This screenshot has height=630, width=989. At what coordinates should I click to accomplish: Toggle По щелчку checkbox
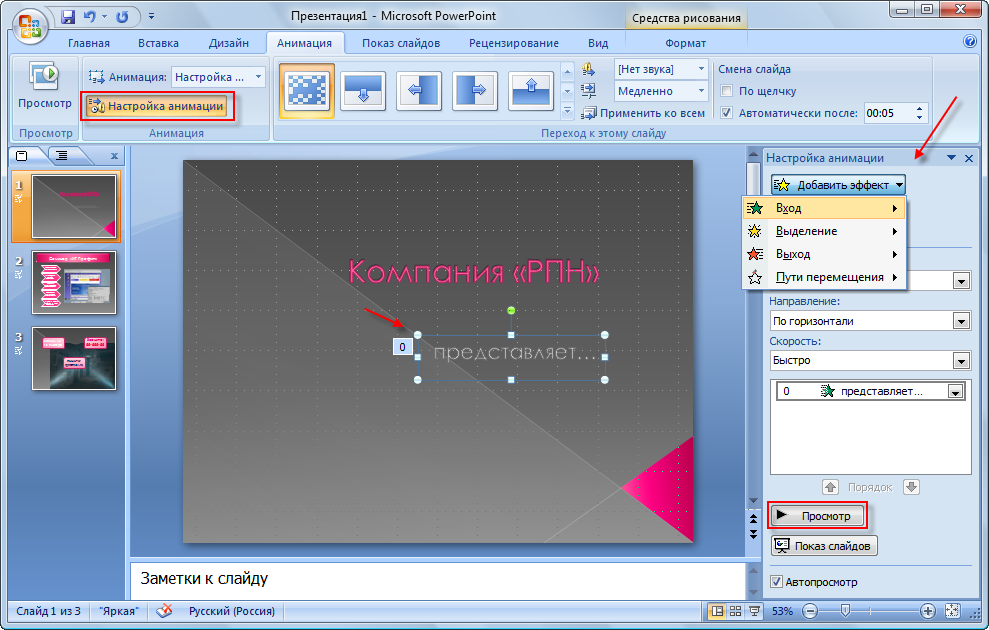click(727, 91)
